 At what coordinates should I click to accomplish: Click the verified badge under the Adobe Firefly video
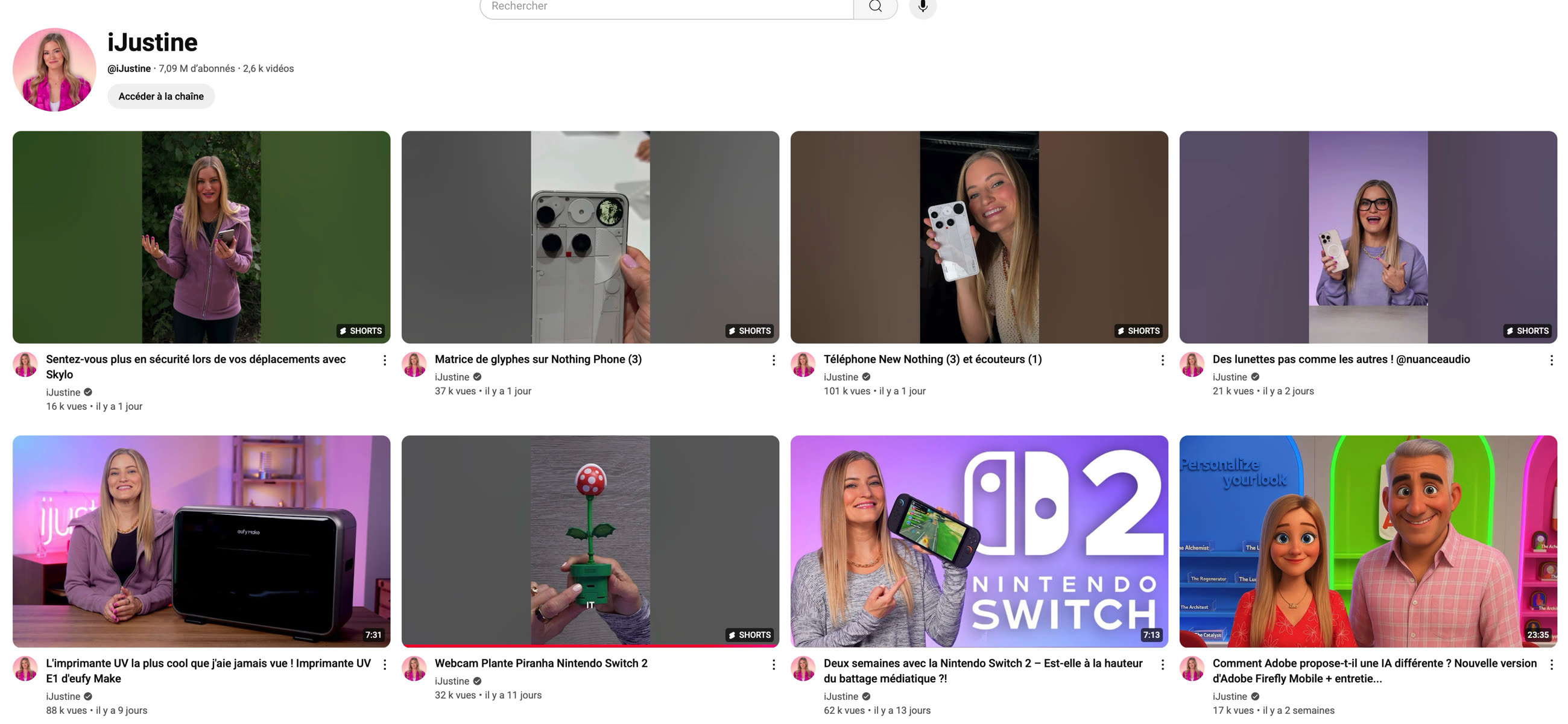tap(1255, 696)
